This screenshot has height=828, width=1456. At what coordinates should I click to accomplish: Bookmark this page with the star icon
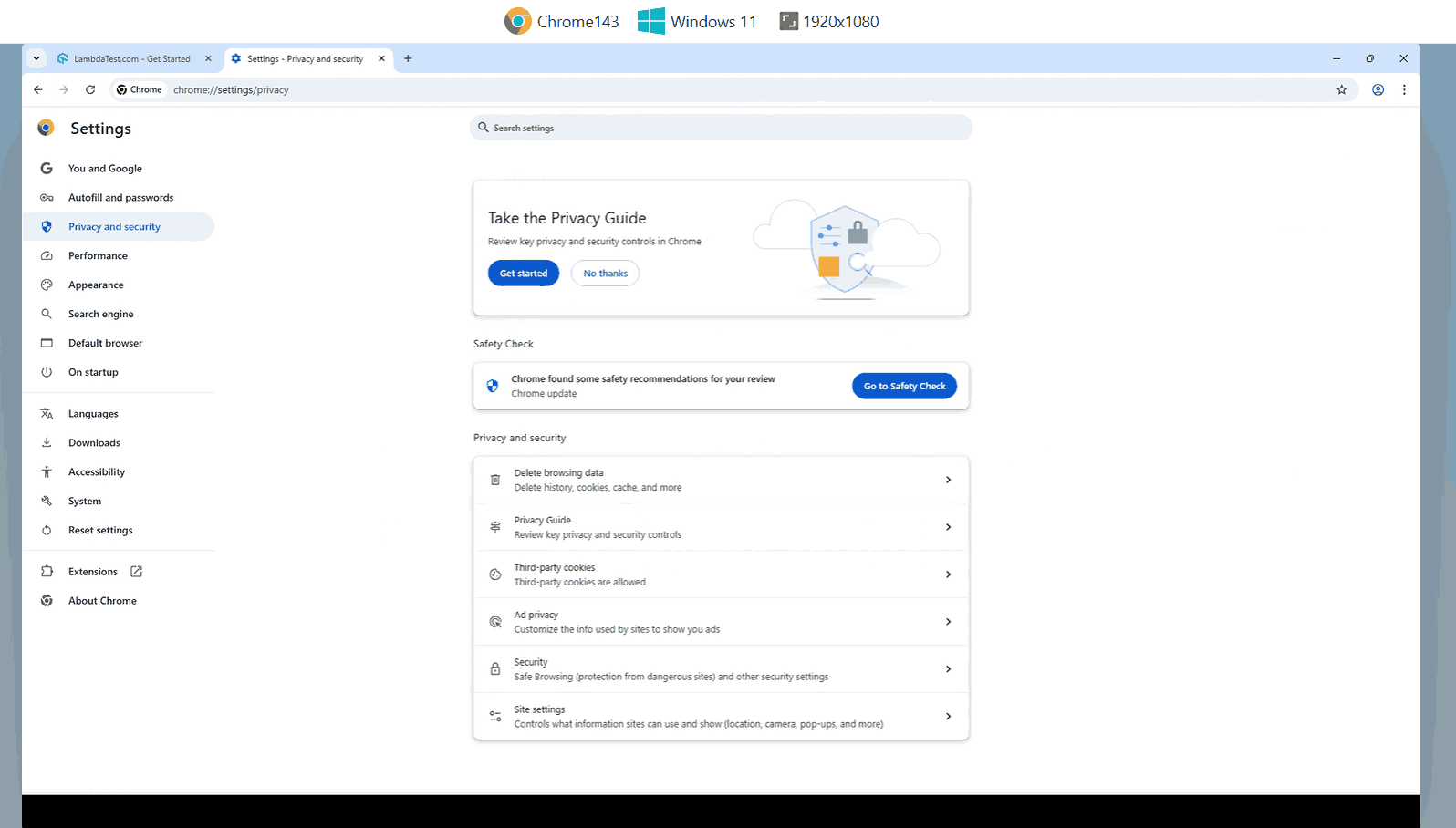pos(1341,89)
